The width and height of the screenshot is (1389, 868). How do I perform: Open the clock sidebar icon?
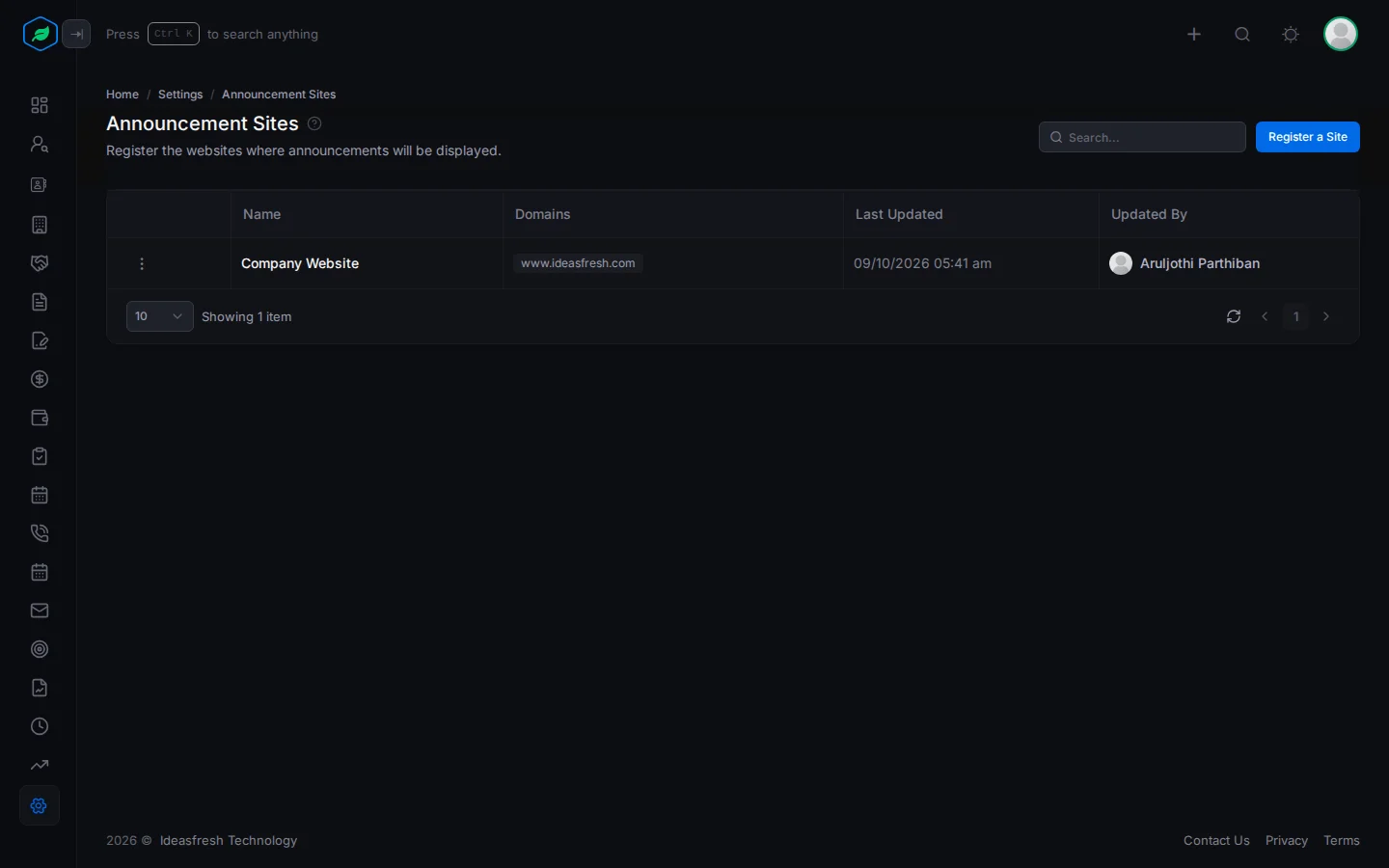coord(40,726)
